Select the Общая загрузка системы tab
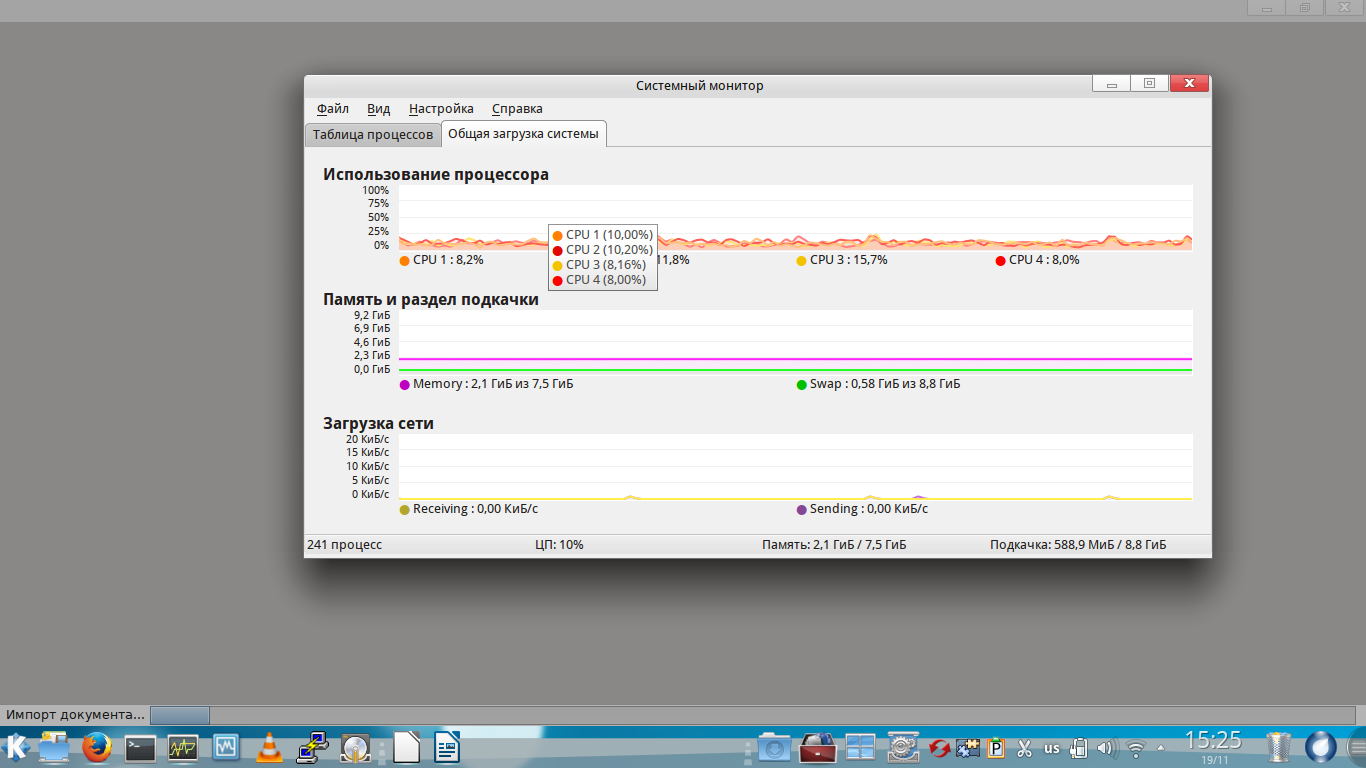This screenshot has height=768, width=1366. 524,133
